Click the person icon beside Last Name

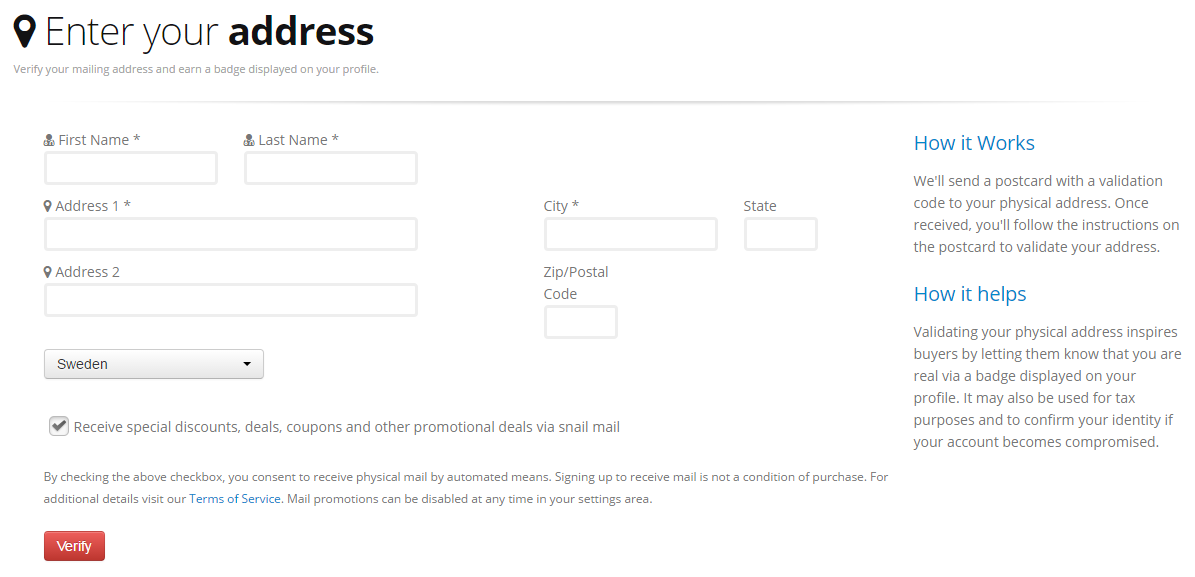[249, 141]
